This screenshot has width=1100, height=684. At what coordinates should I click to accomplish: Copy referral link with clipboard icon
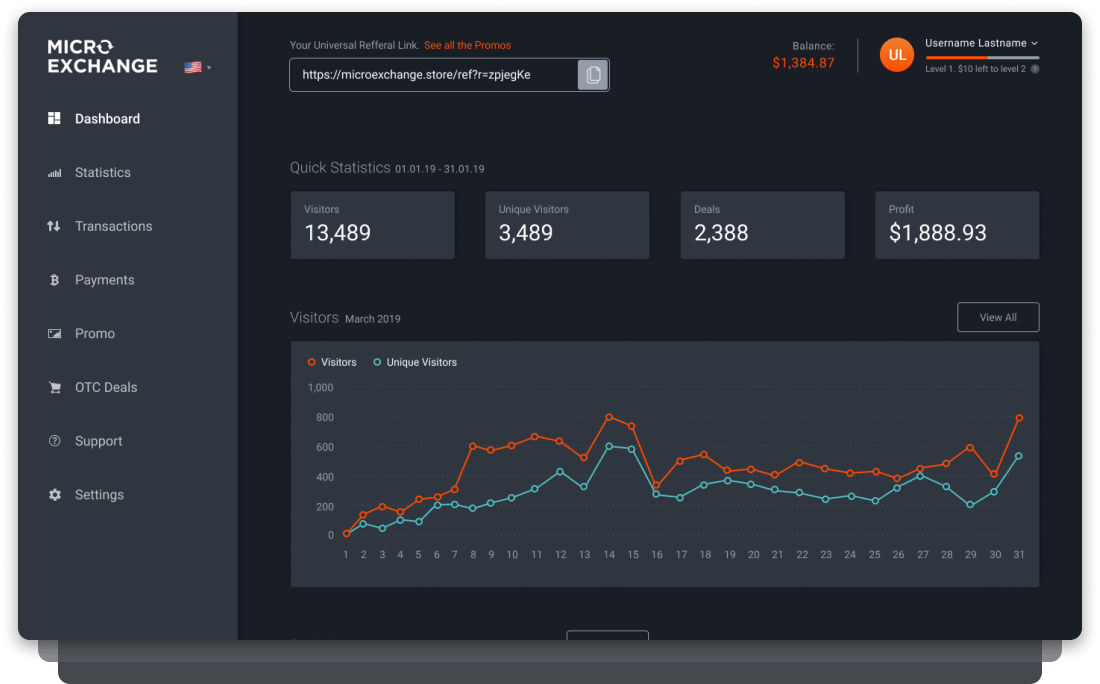pyautogui.click(x=593, y=75)
